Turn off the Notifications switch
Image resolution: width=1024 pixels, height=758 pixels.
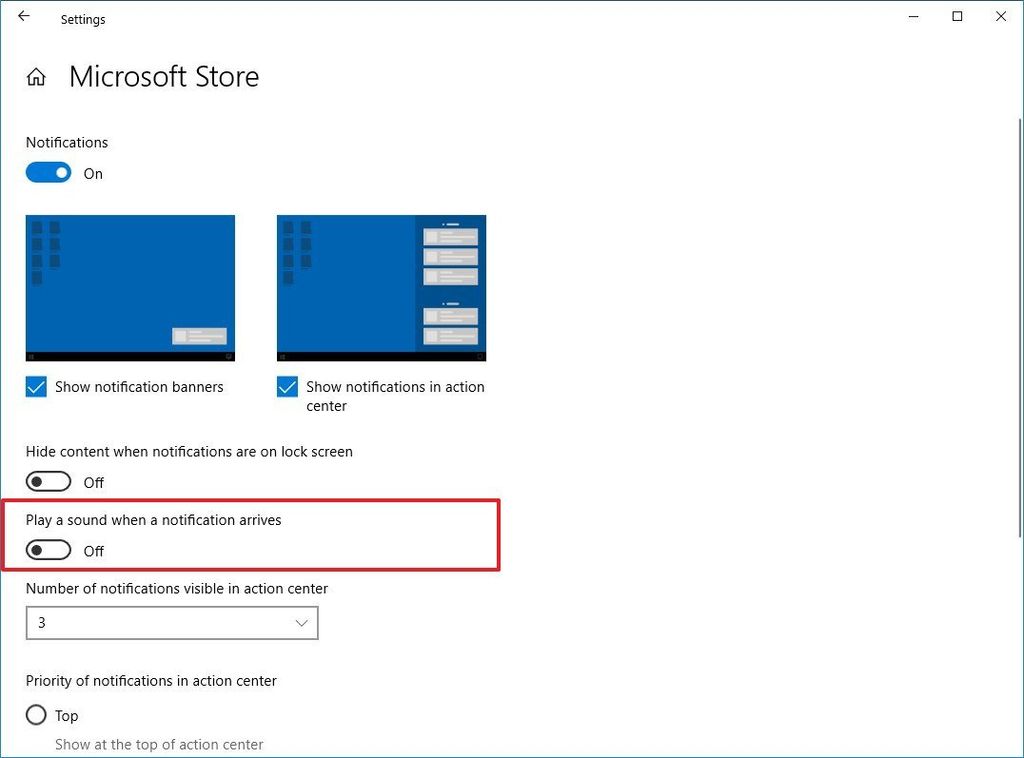click(x=48, y=172)
